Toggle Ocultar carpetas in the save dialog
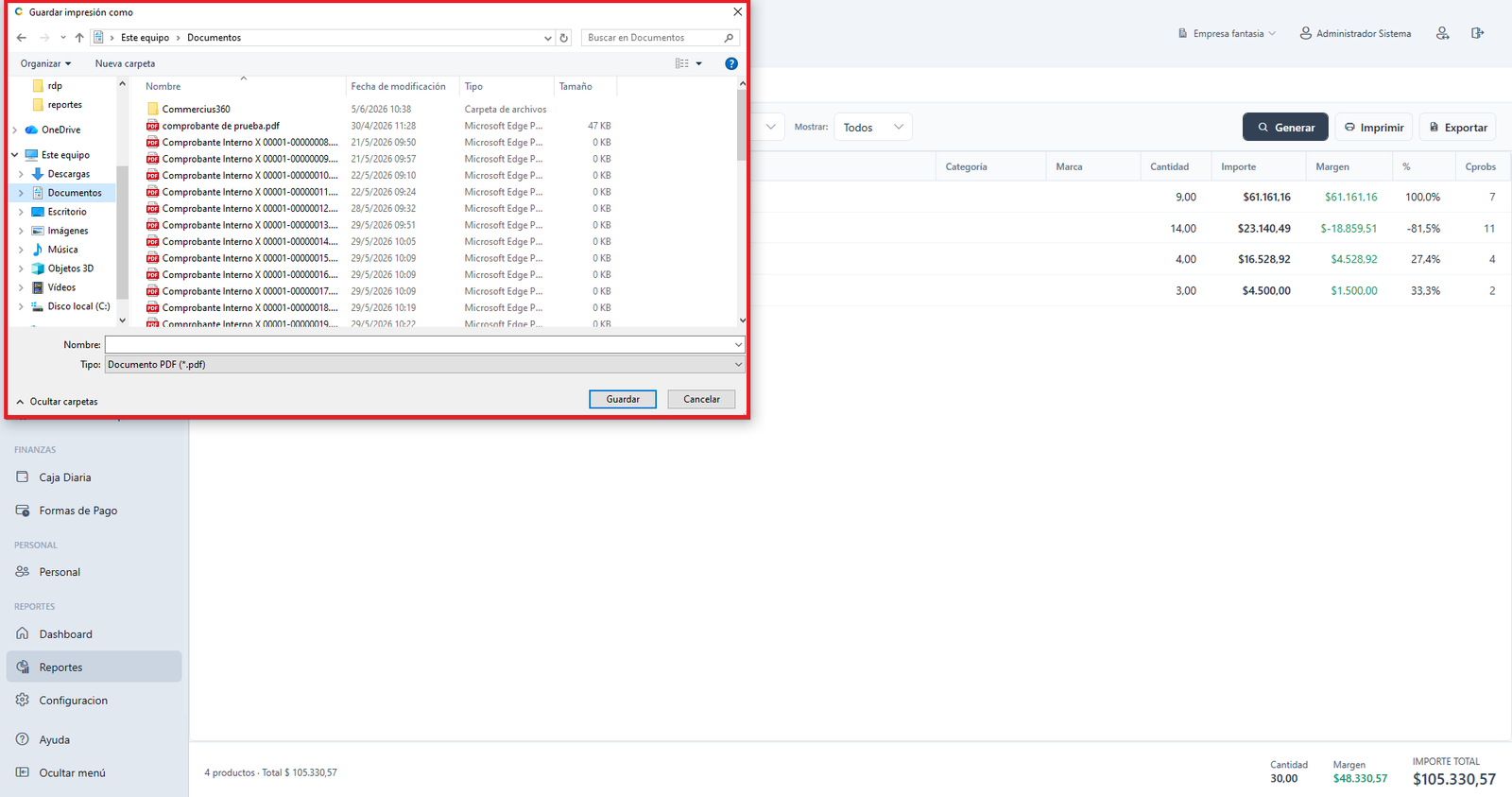This screenshot has width=1512, height=797. tap(57, 402)
